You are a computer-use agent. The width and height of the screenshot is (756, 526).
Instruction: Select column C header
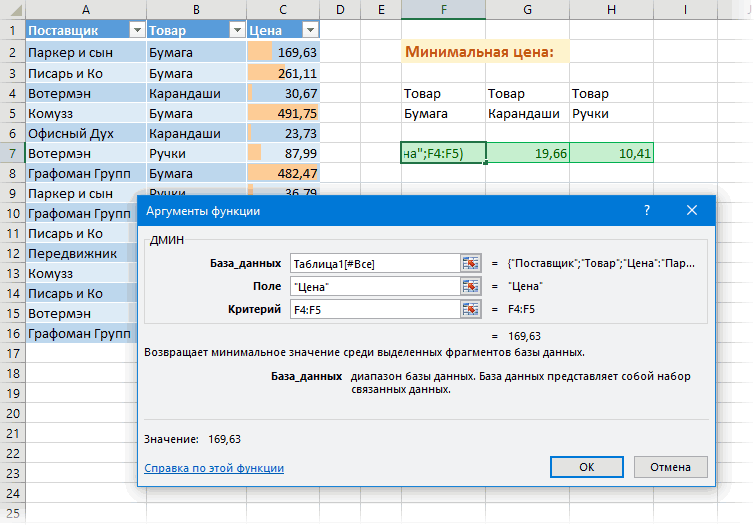pyautogui.click(x=283, y=10)
